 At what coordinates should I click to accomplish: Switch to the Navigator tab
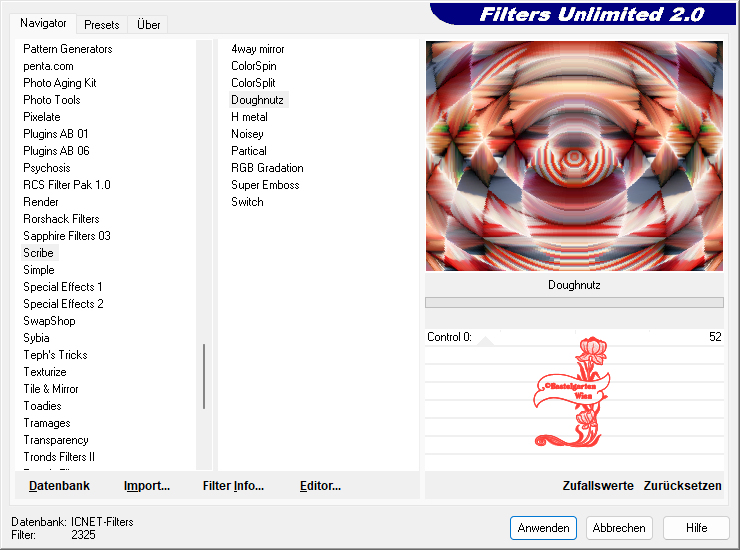point(43,23)
